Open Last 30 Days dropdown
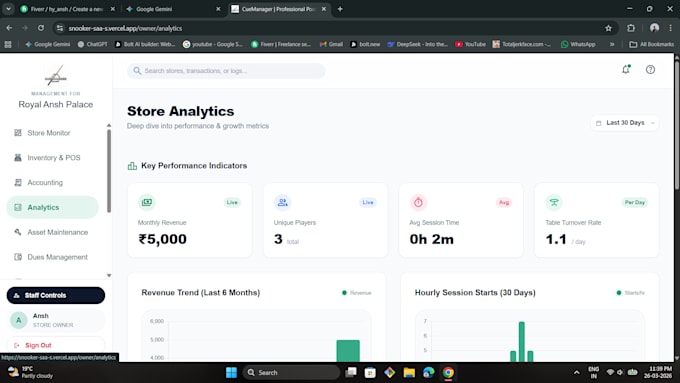The width and height of the screenshot is (680, 383). (x=624, y=123)
